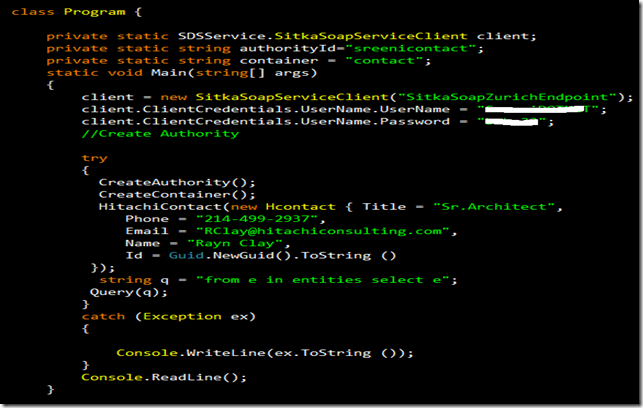Click the query string "from e in entities select e"

pos(323,280)
